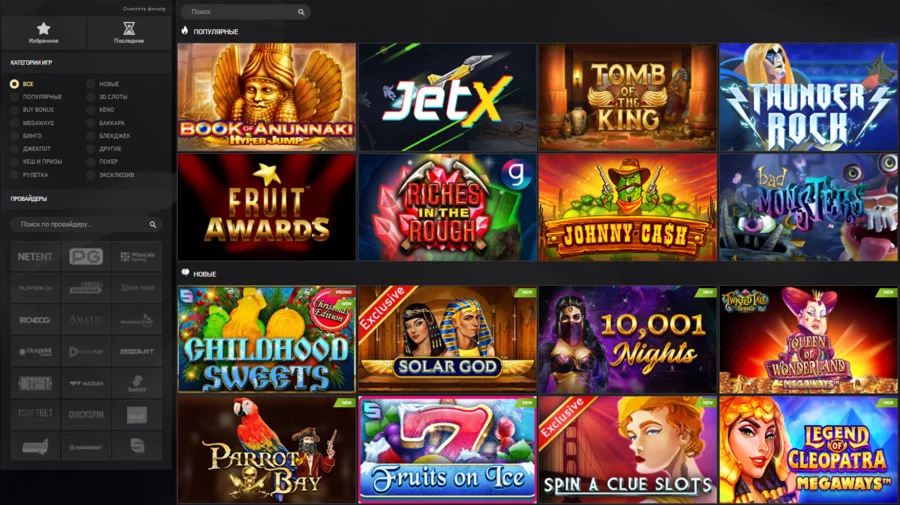This screenshot has width=900, height=505.
Task: Click the search magnifier in the top search bar
Action: point(301,12)
